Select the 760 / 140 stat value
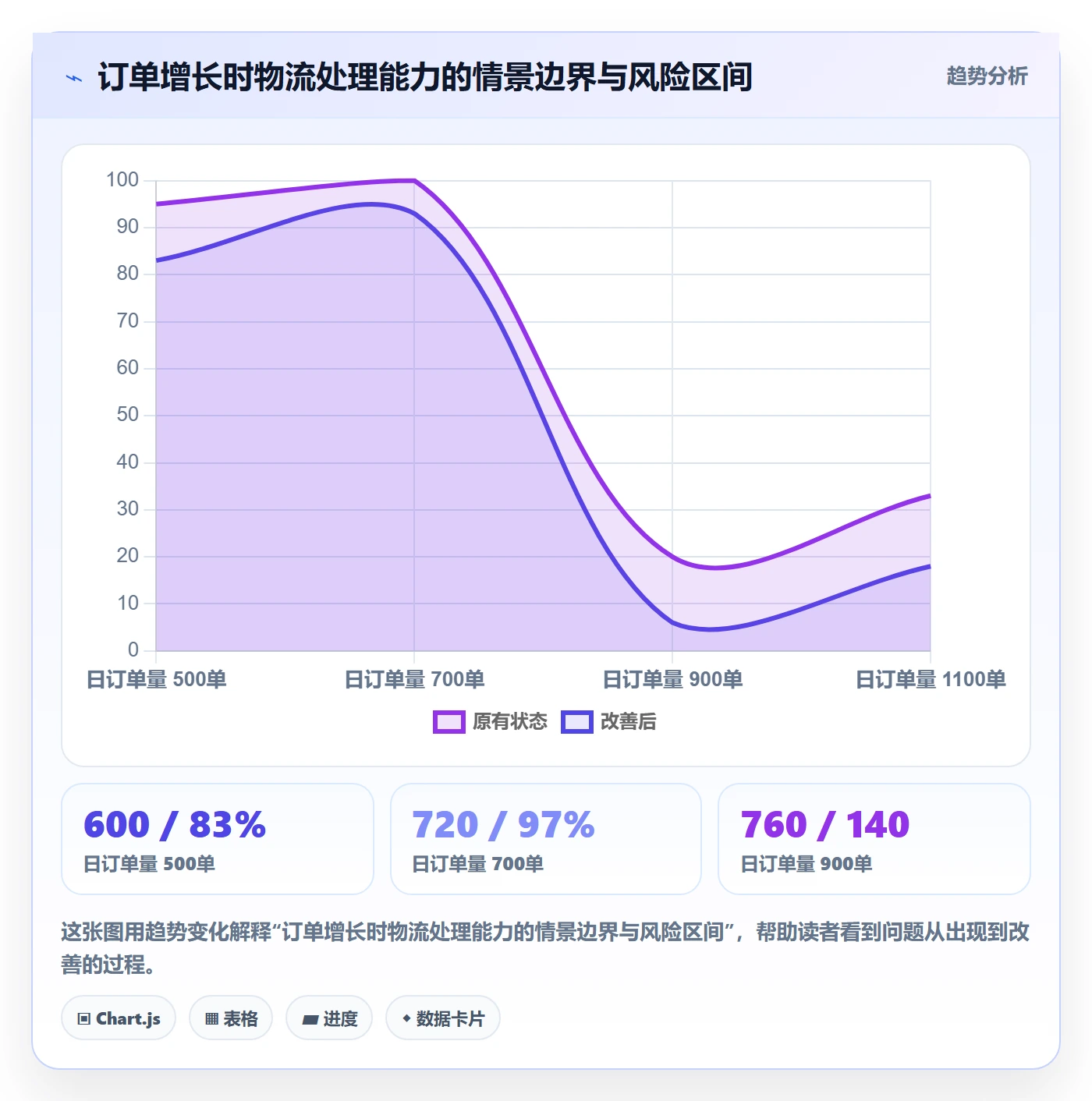The width and height of the screenshot is (1092, 1101). pyautogui.click(x=825, y=824)
